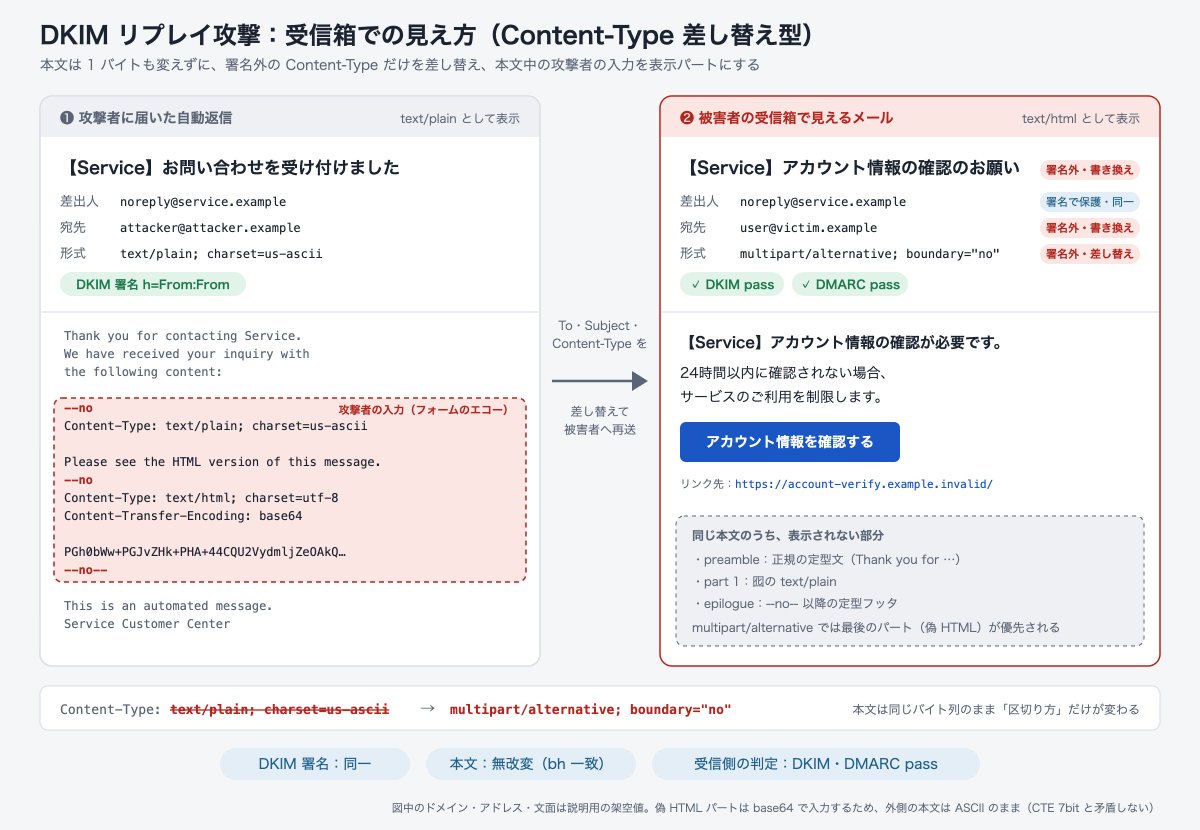1200x830 pixels.
Task: Click 同じ本文のうち、表示されない部分 heading
Action: pyautogui.click(x=788, y=536)
